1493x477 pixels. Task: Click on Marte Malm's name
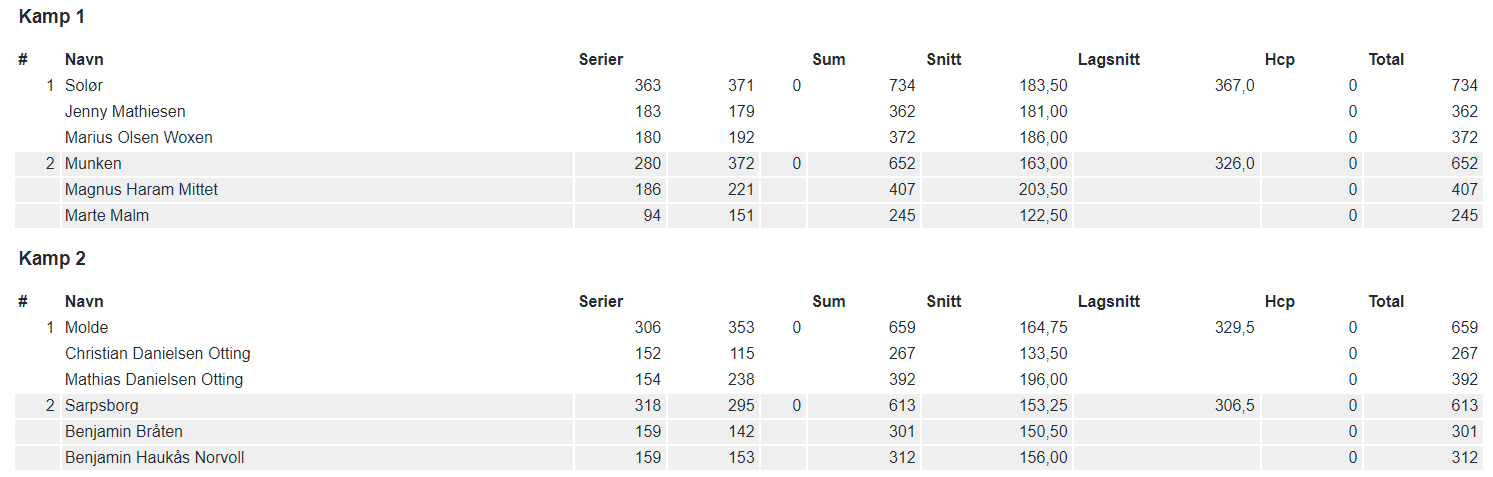pyautogui.click(x=107, y=216)
